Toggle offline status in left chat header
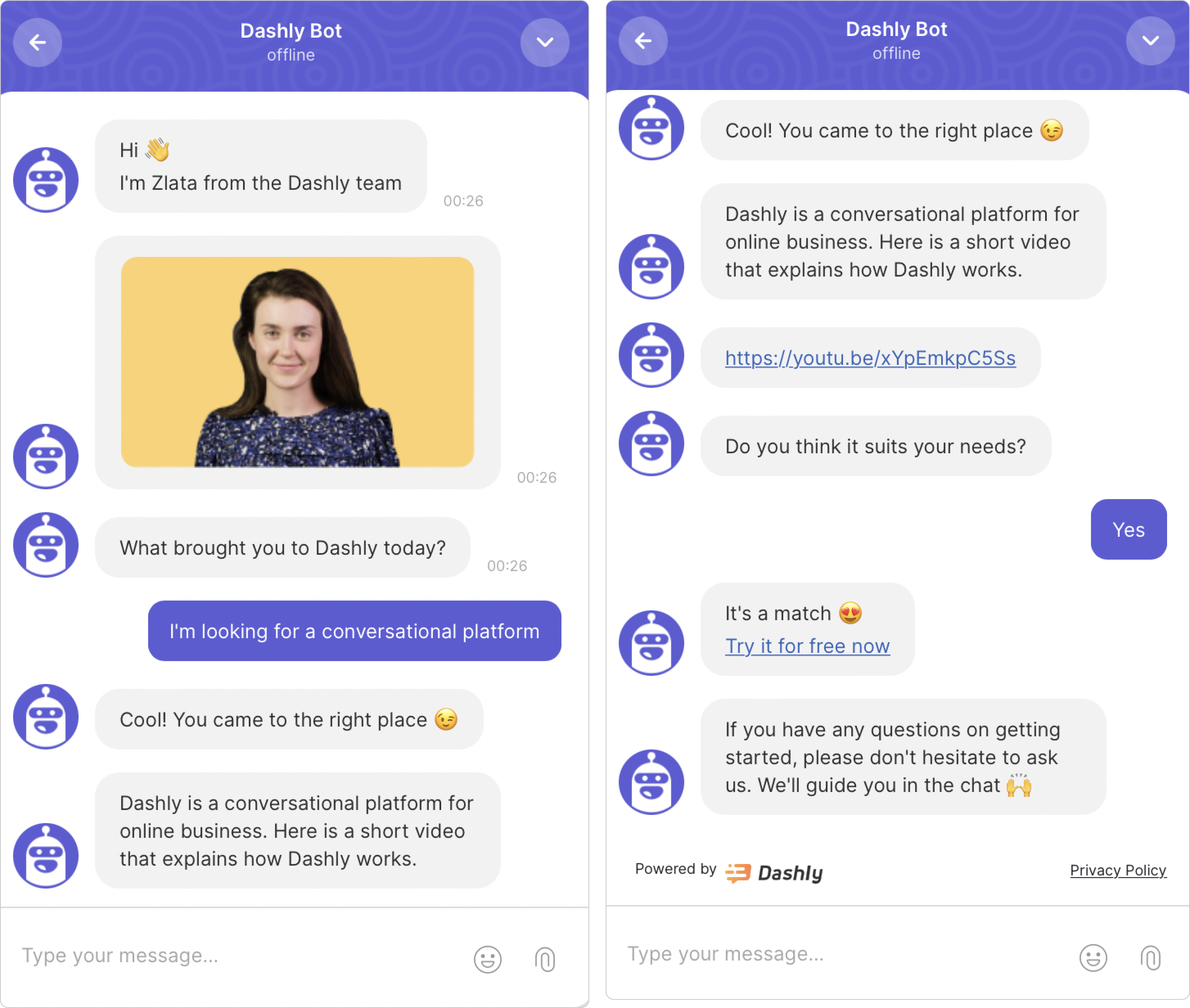Screen dimensions: 1190x1008 (x=297, y=53)
